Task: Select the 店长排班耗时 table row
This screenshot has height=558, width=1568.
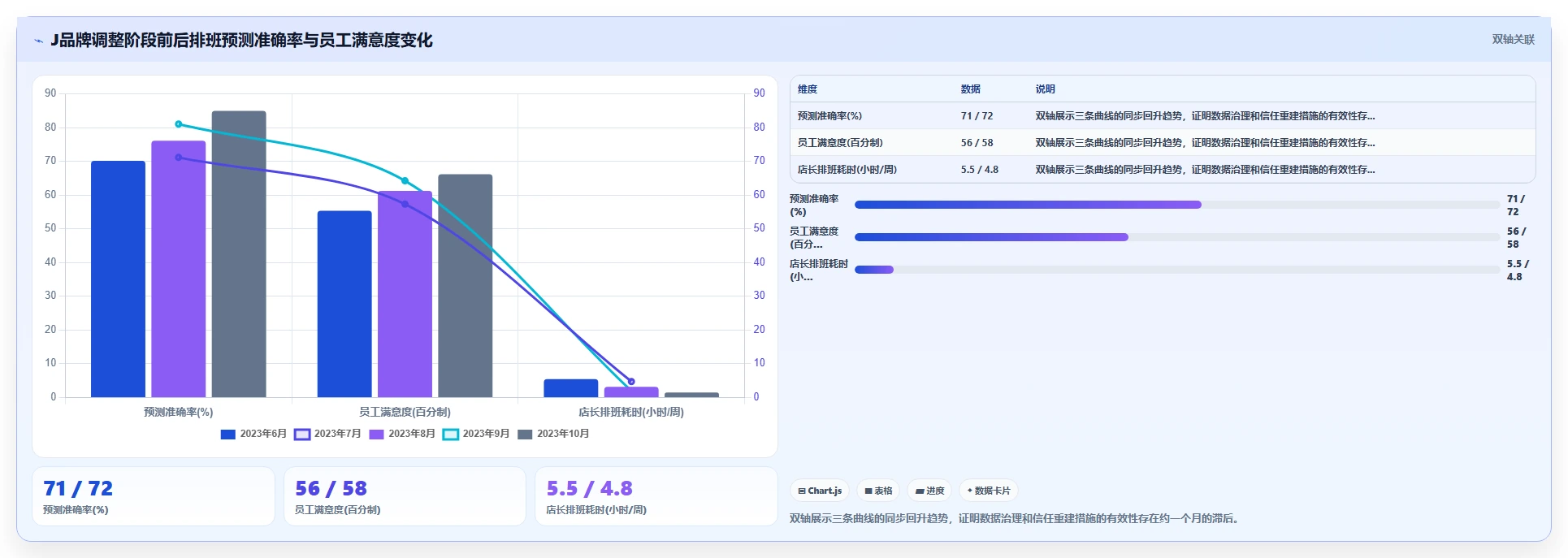Action: coord(1163,170)
